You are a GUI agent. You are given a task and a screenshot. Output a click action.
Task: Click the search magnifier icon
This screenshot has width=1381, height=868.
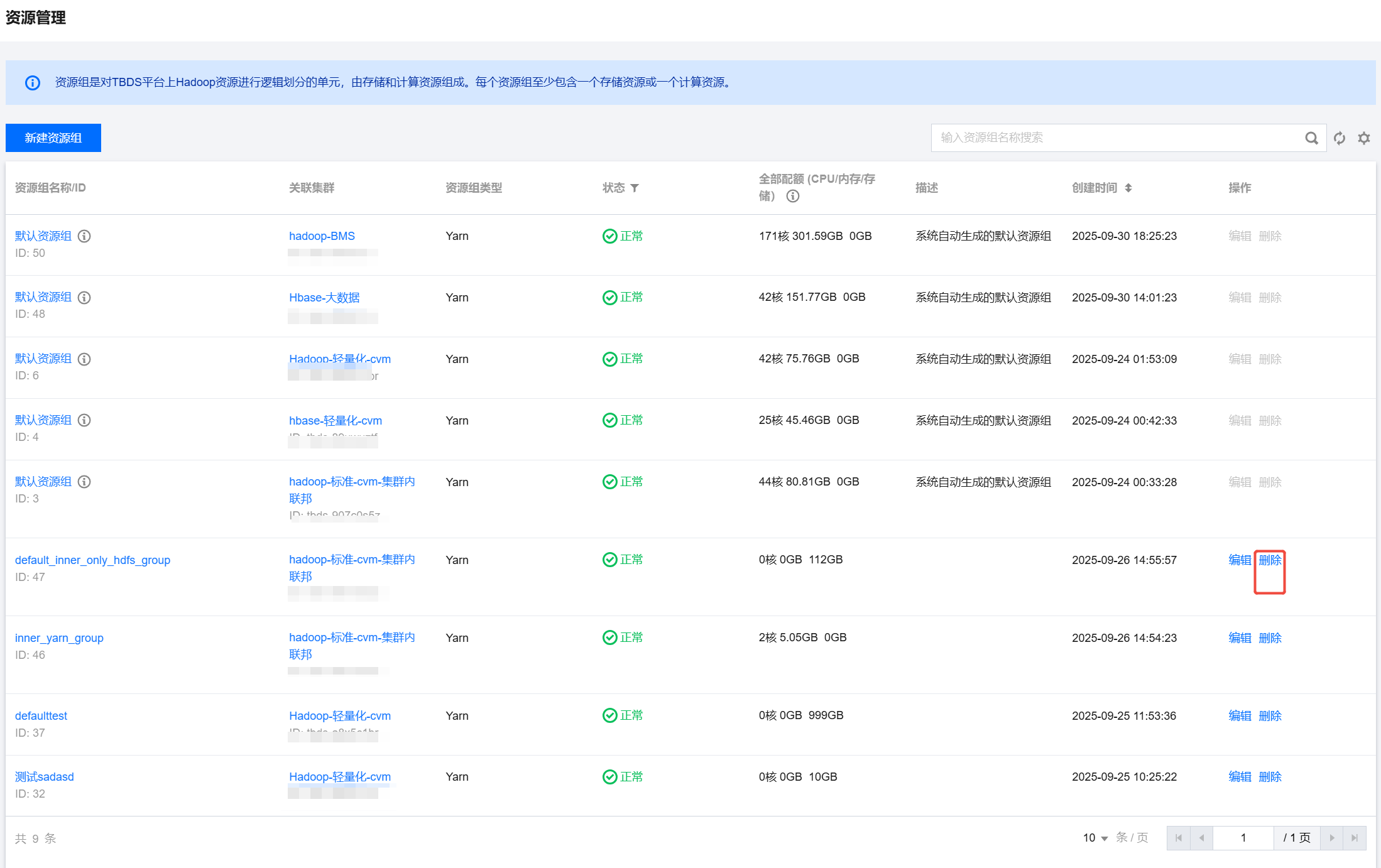point(1311,138)
